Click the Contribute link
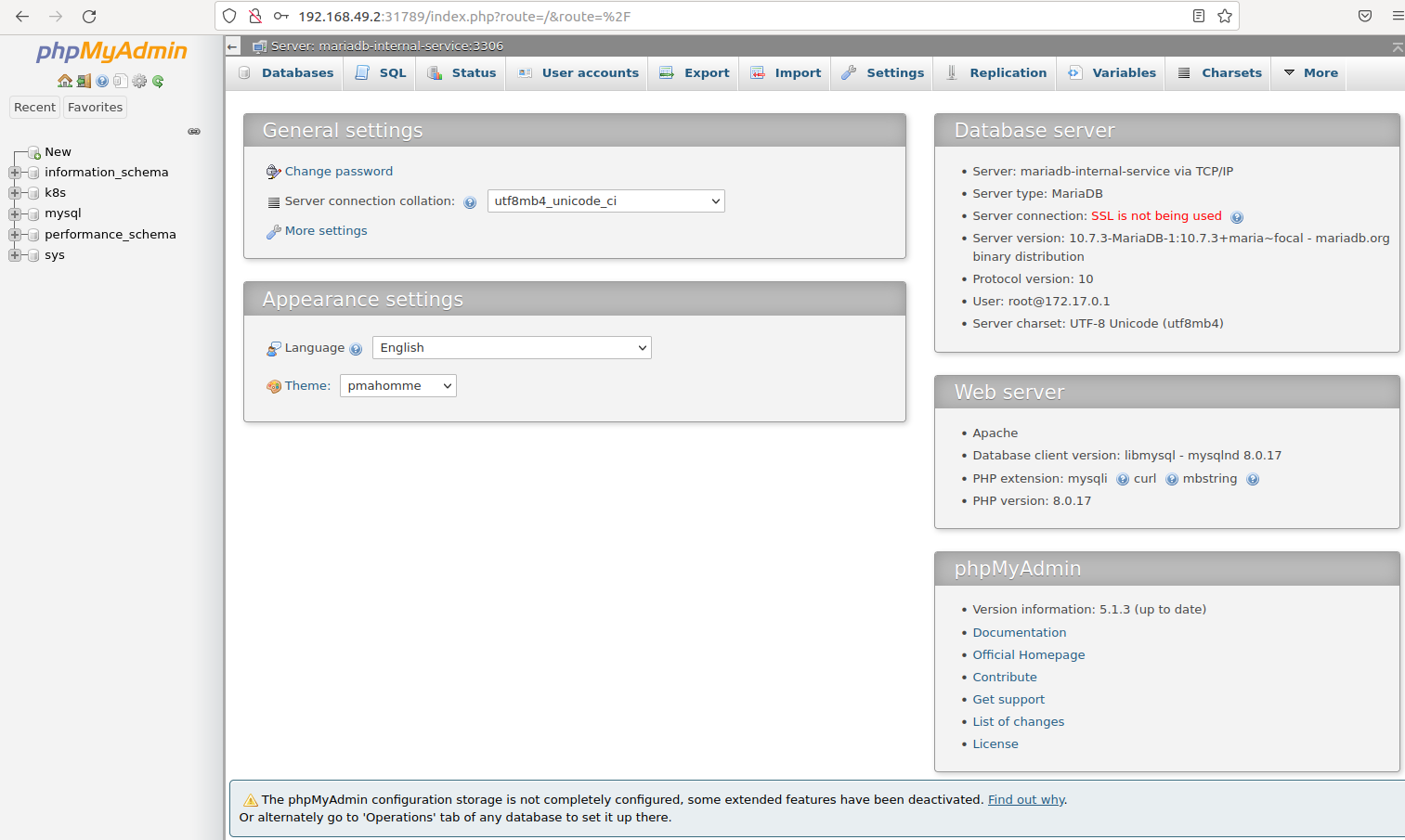The height and width of the screenshot is (840, 1405). tap(1005, 678)
